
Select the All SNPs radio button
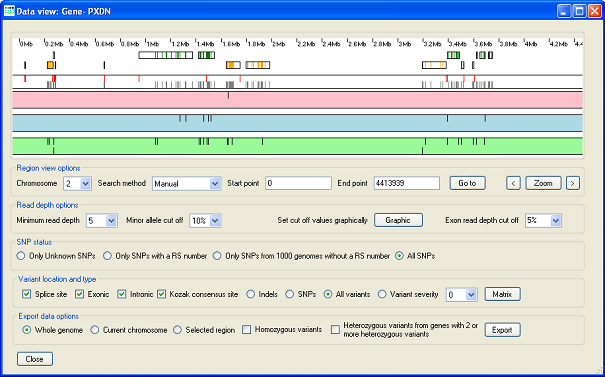[399, 256]
